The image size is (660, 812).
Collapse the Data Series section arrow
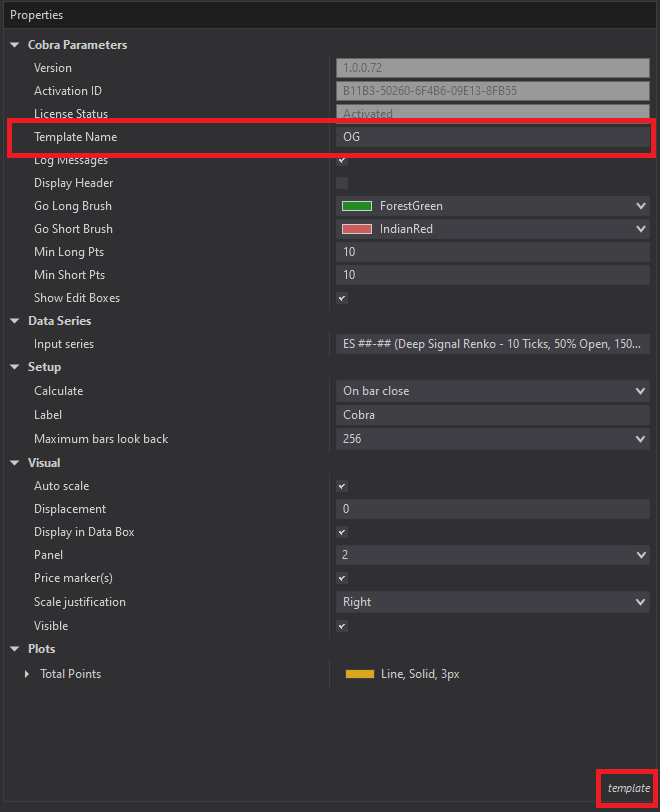16,321
